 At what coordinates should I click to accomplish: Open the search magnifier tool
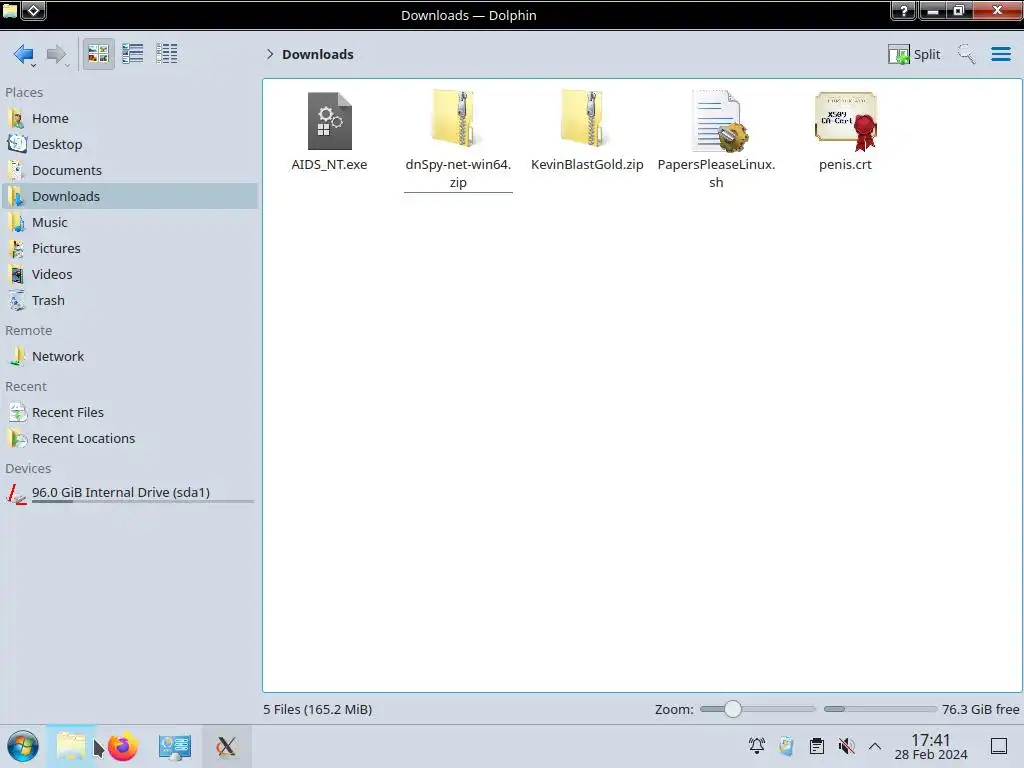coord(966,54)
